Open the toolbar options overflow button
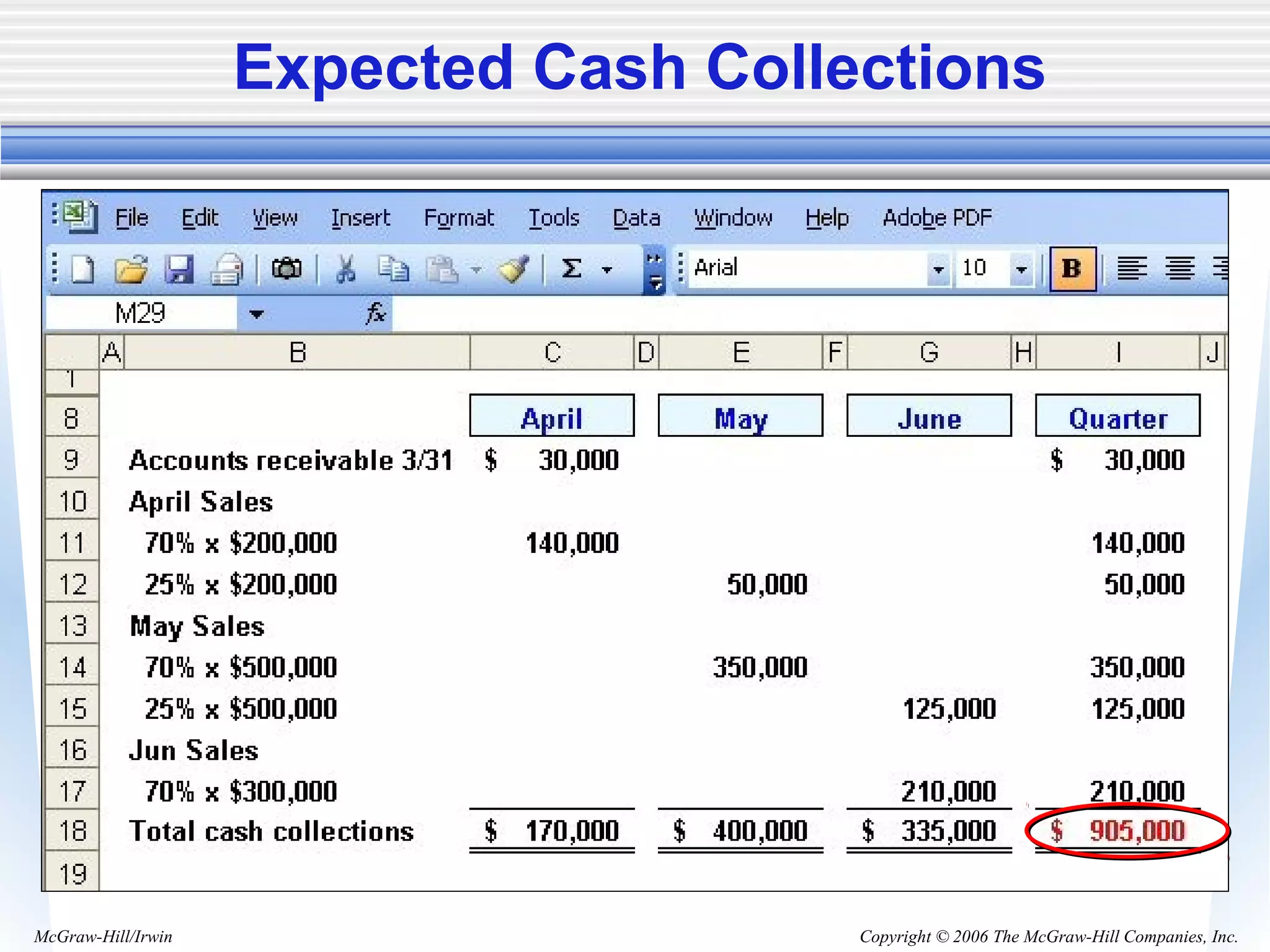1270x952 pixels. (x=654, y=271)
